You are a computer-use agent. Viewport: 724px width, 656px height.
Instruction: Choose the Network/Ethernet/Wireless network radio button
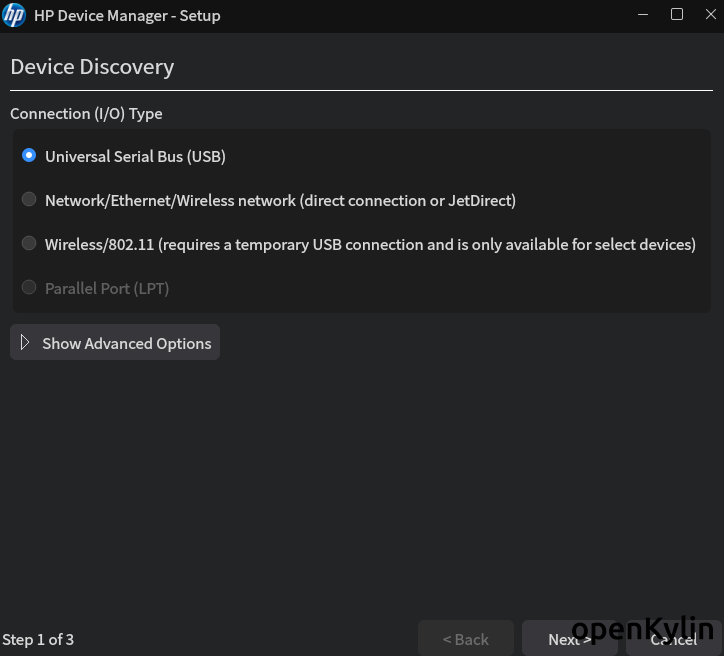tap(29, 200)
